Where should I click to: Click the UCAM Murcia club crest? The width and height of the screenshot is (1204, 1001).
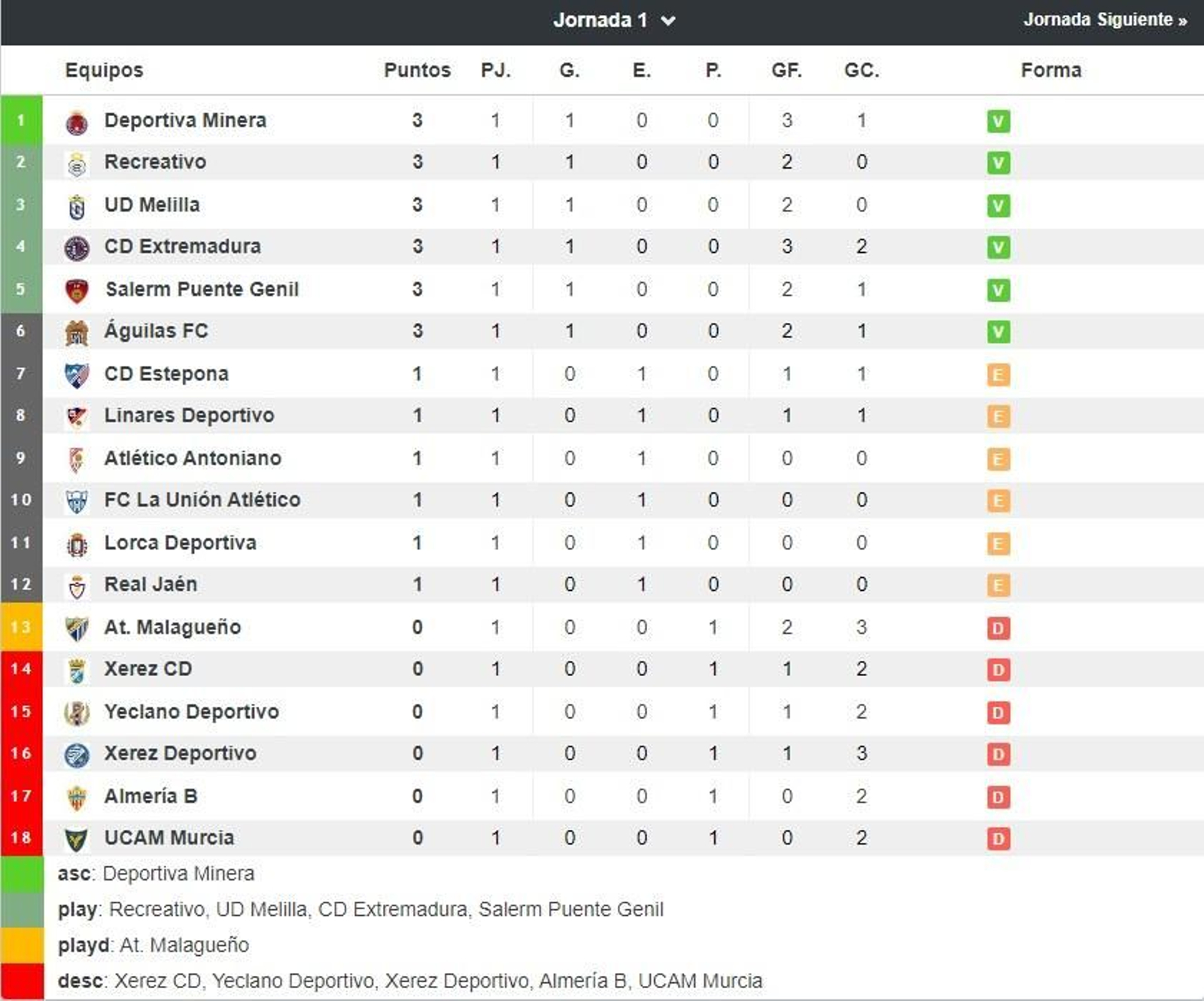(78, 837)
